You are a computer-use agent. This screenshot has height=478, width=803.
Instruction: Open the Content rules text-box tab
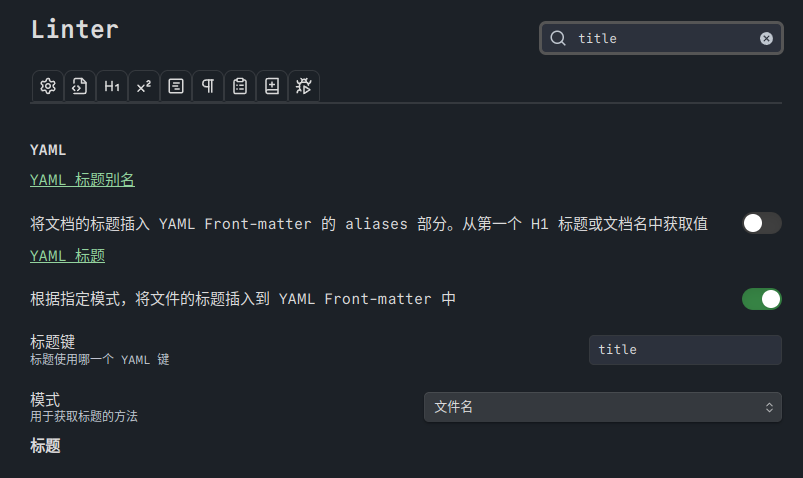[175, 86]
